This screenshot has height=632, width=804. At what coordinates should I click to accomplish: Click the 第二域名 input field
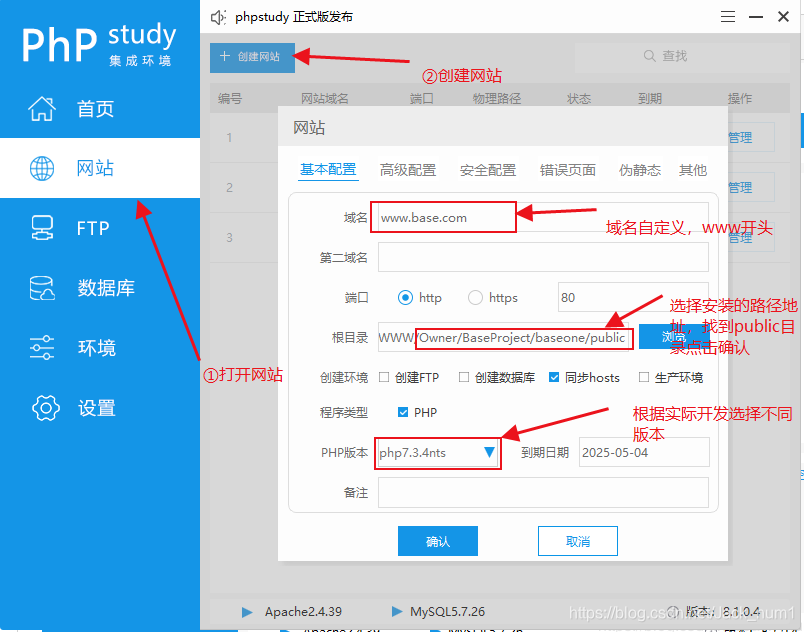click(x=543, y=257)
